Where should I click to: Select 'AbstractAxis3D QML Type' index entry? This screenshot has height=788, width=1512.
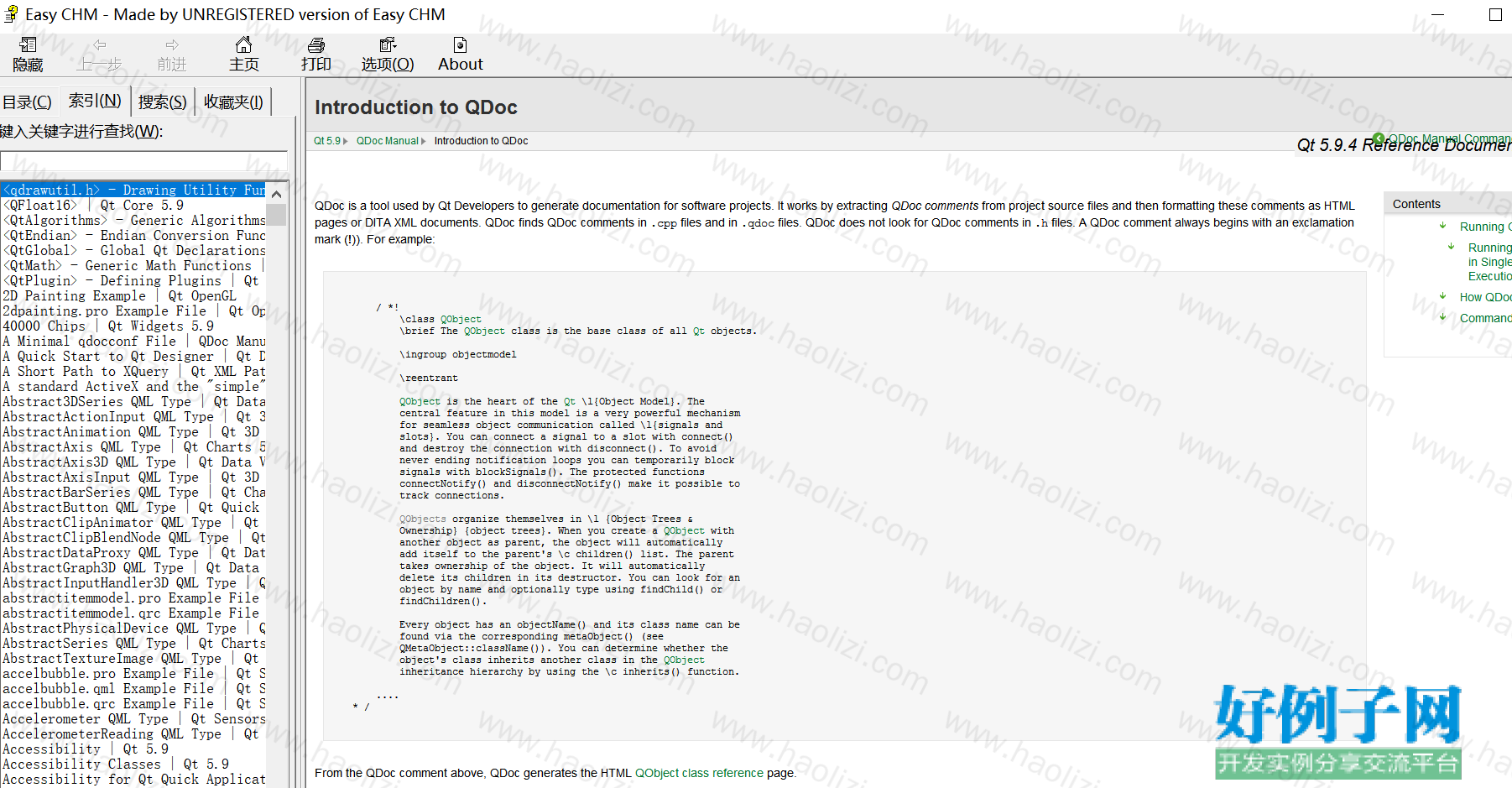click(x=133, y=462)
